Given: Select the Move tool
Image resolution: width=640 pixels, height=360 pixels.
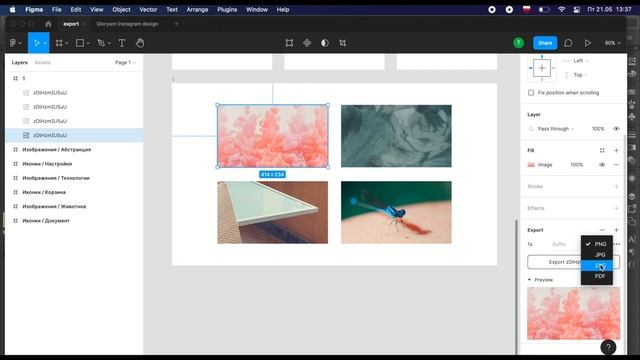Looking at the screenshot, I should [x=36, y=43].
